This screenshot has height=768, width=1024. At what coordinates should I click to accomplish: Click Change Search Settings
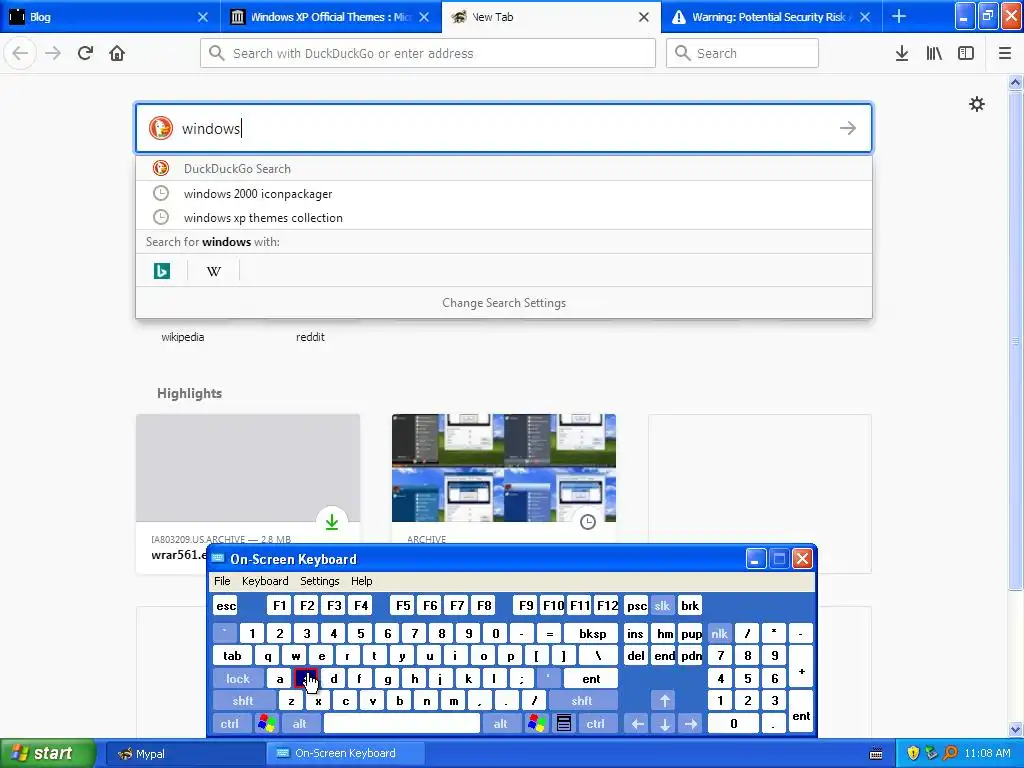coord(504,302)
